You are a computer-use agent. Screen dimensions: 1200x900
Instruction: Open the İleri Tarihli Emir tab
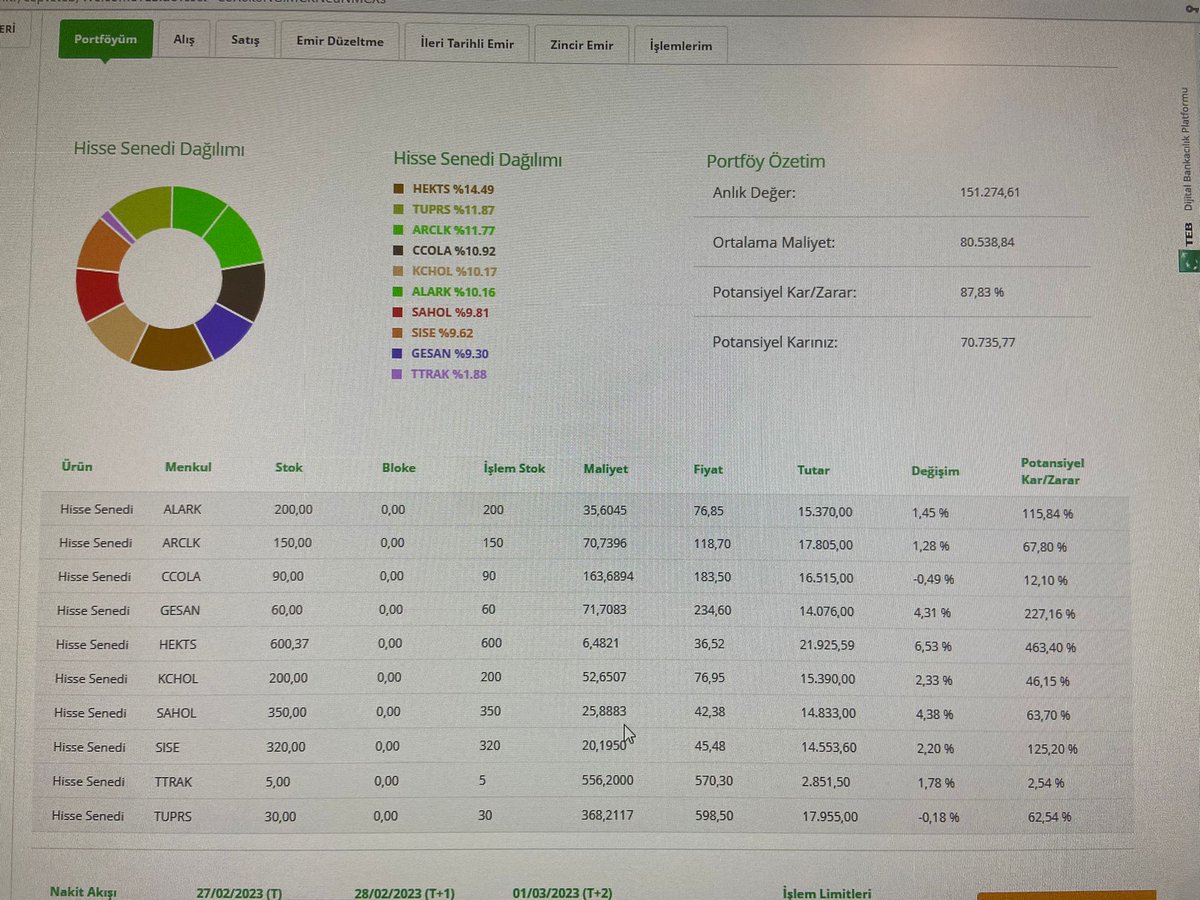467,44
